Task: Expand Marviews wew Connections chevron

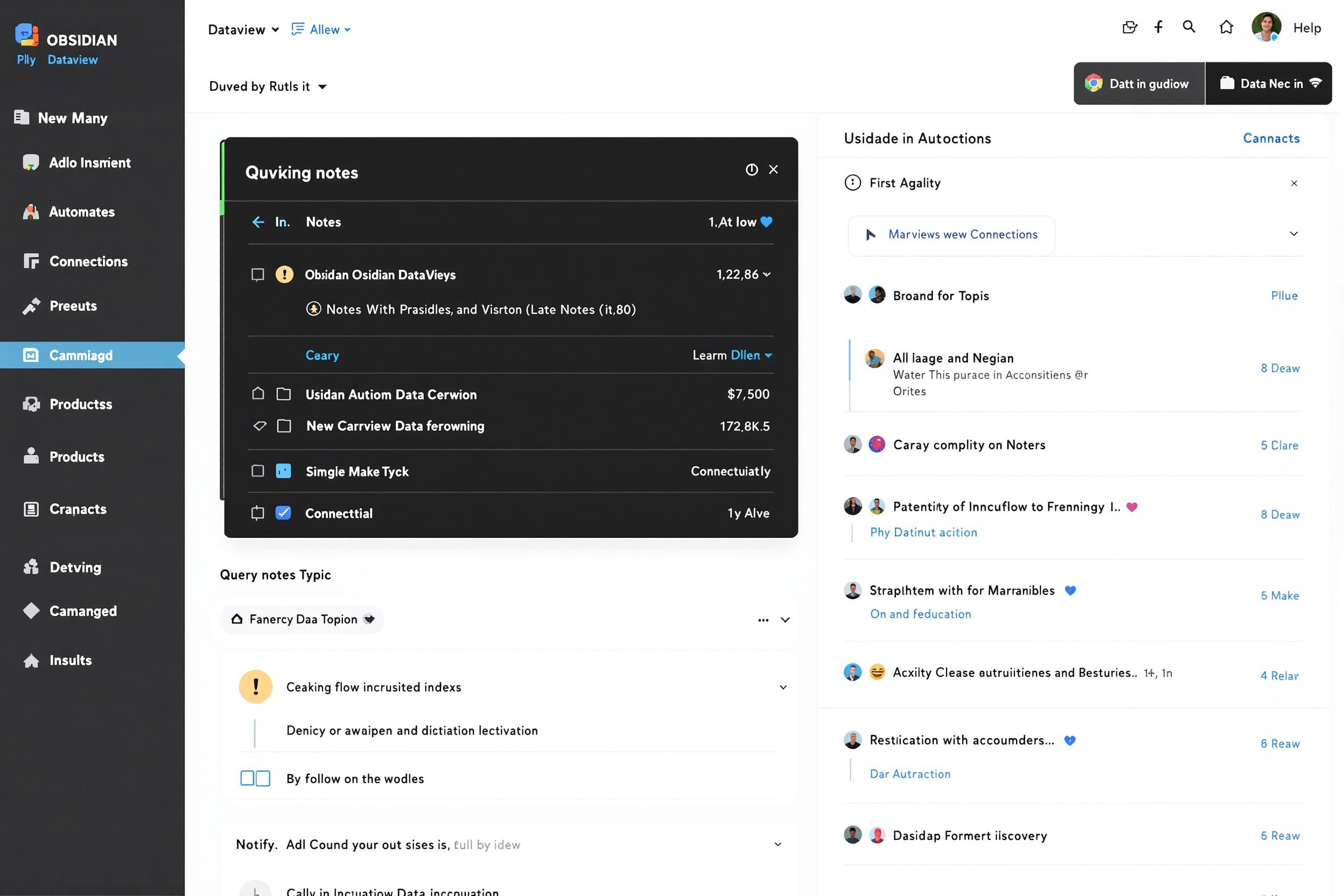Action: (1294, 234)
